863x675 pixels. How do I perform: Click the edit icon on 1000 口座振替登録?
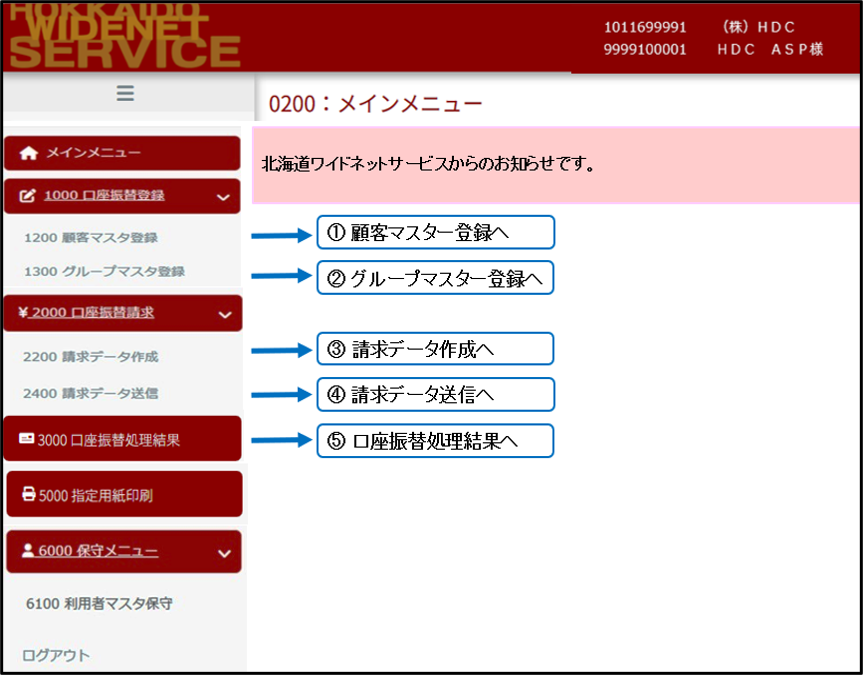(28, 196)
